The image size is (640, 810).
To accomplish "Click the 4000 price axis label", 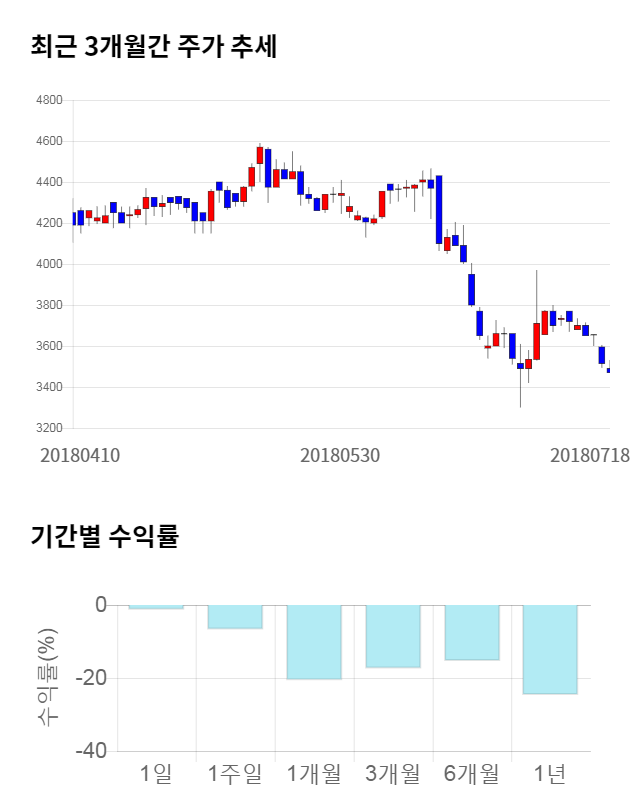I will tap(49, 264).
